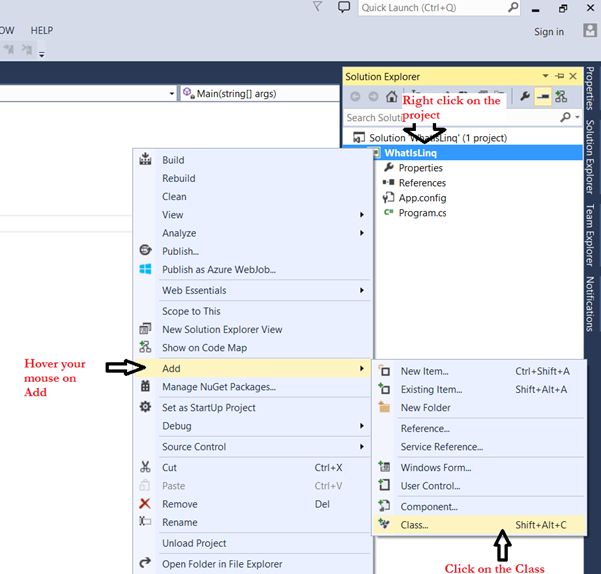The width and height of the screenshot is (601, 574).
Task: Open the class member dropdown before Main
Action: tap(172, 93)
